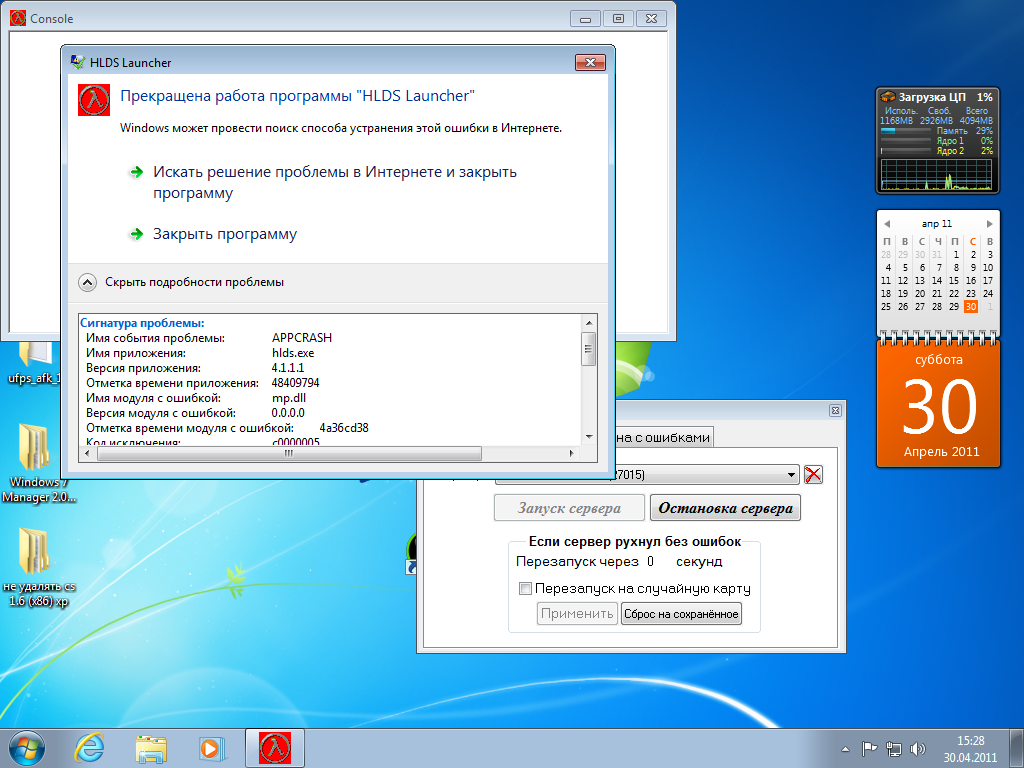Open volume speaker tray icon
The height and width of the screenshot is (768, 1024).
click(918, 749)
